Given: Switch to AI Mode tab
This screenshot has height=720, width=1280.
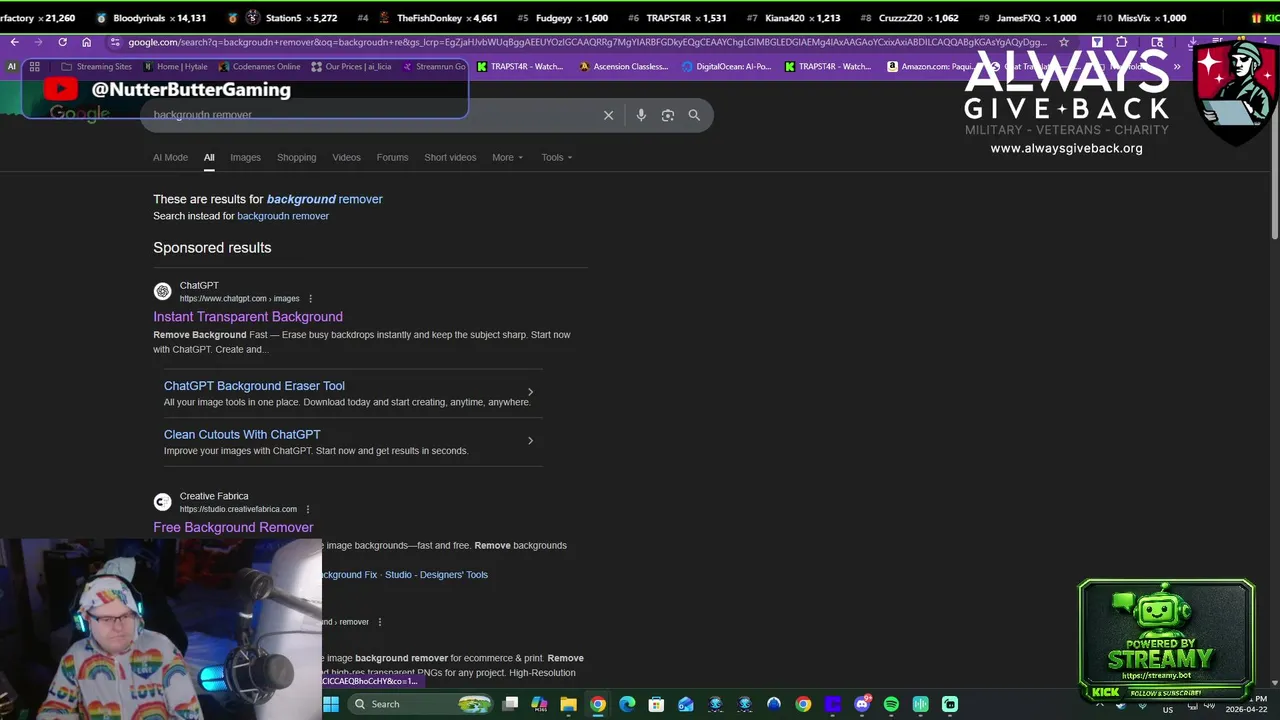Looking at the screenshot, I should pyautogui.click(x=170, y=157).
